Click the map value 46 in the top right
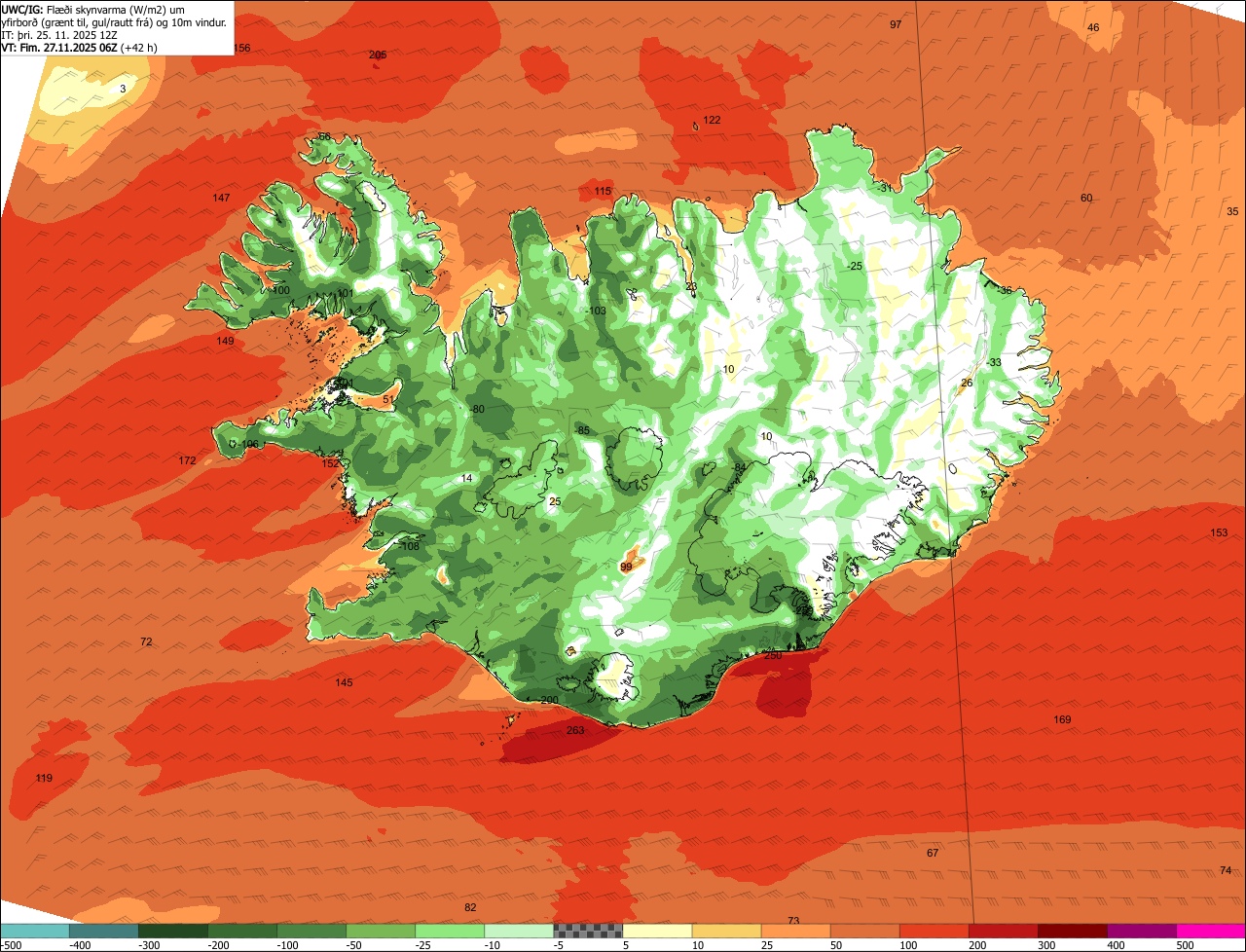 pos(1093,27)
